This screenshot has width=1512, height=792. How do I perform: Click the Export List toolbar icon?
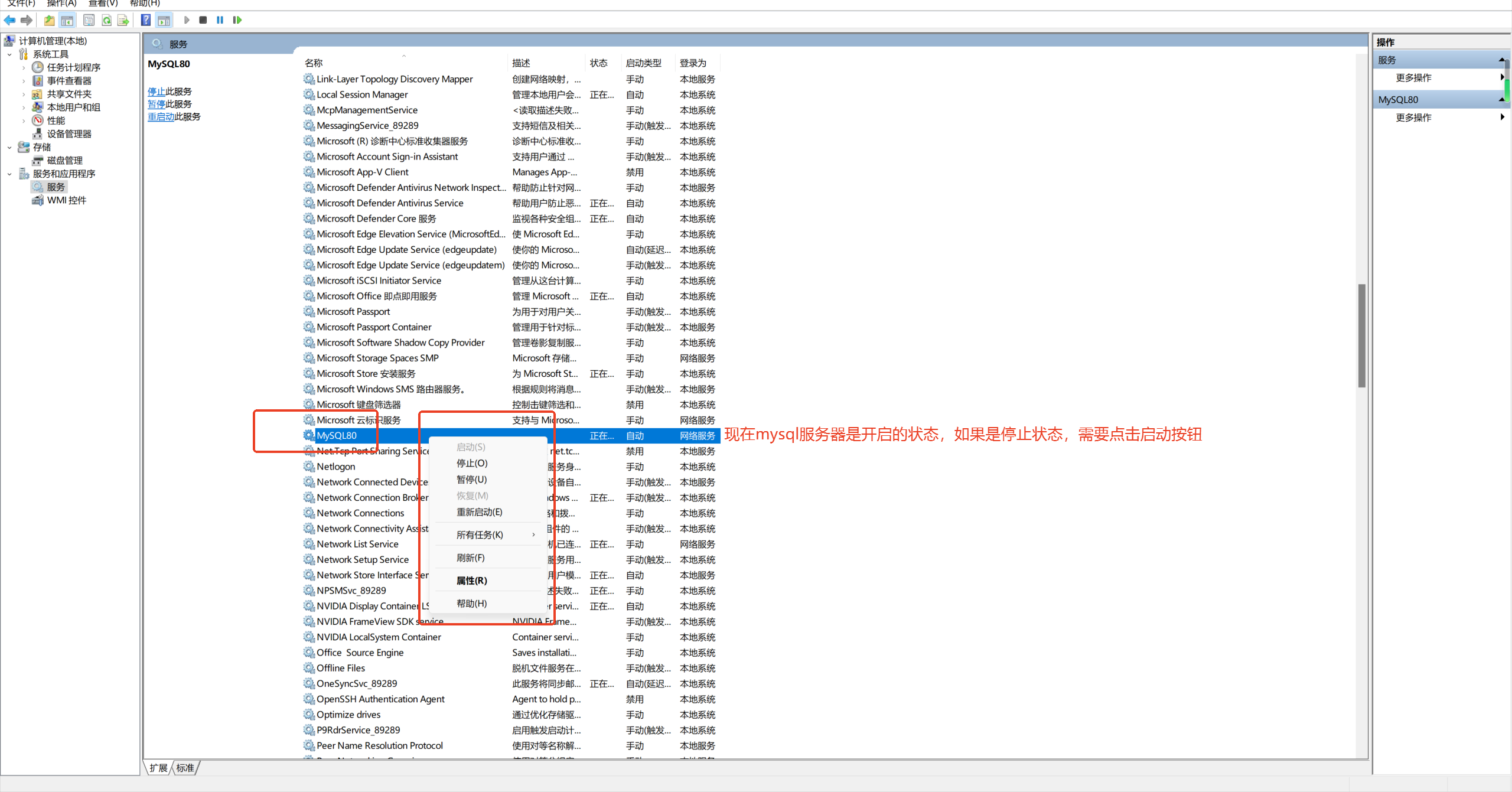[123, 21]
